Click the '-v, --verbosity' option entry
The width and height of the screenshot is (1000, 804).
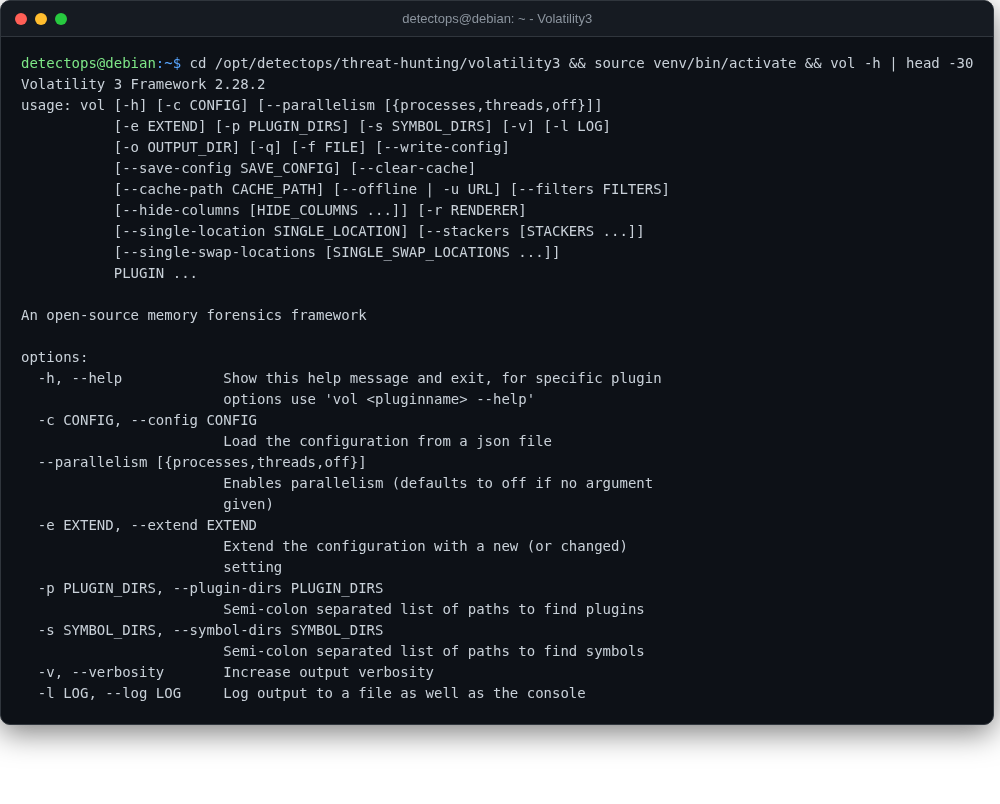point(101,673)
